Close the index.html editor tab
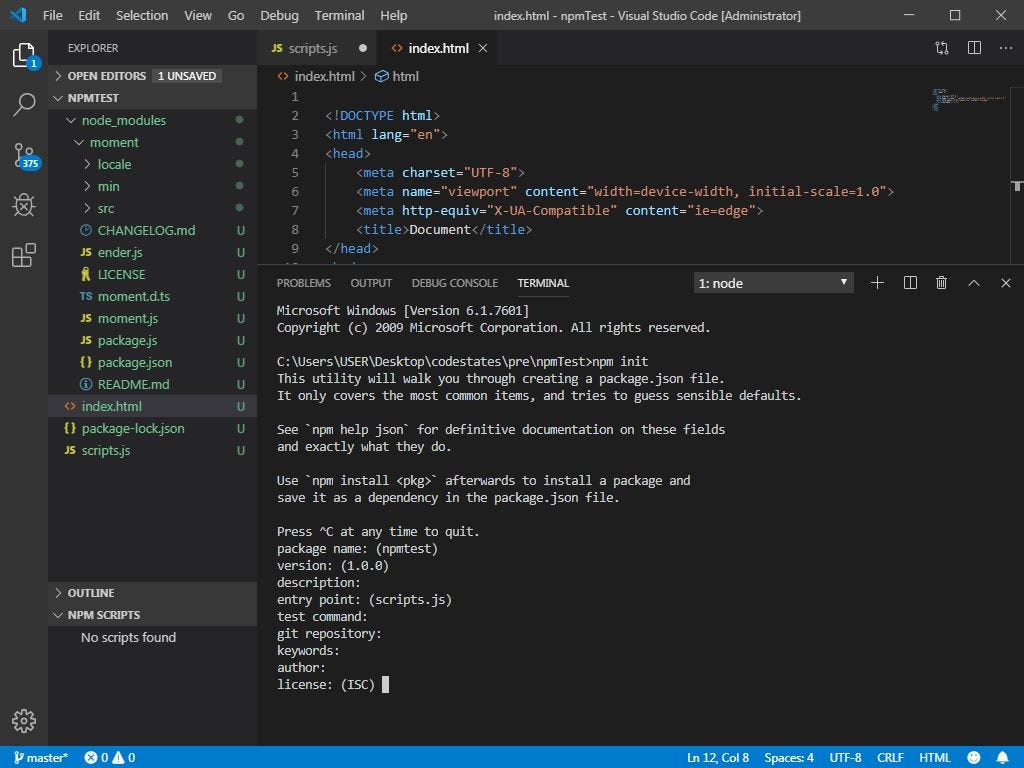This screenshot has width=1024, height=768. [483, 48]
